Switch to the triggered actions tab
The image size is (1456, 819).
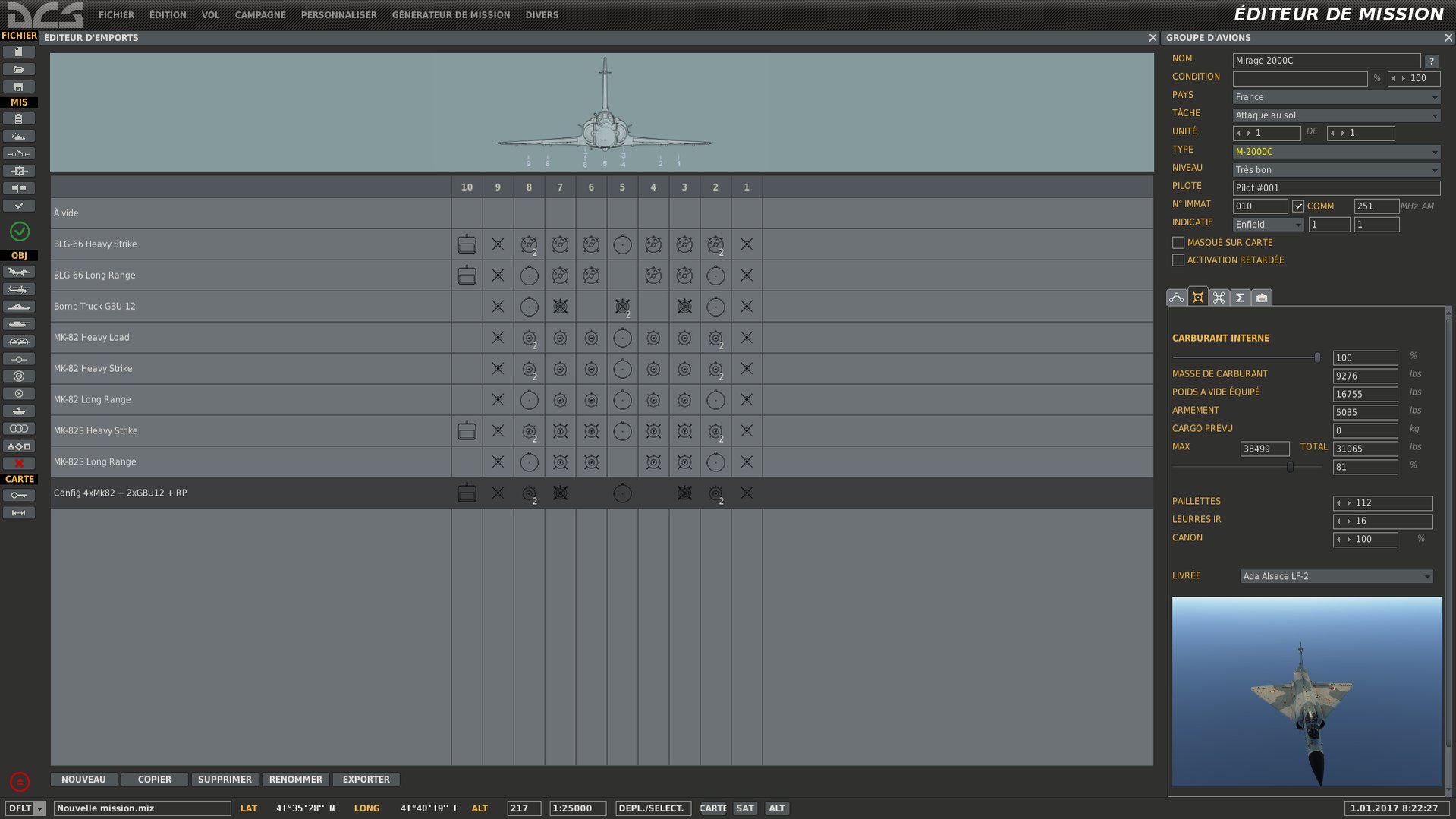tap(1219, 298)
